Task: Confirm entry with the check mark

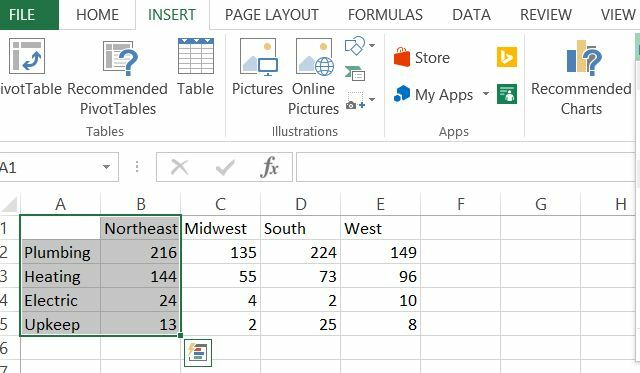Action: tap(225, 167)
